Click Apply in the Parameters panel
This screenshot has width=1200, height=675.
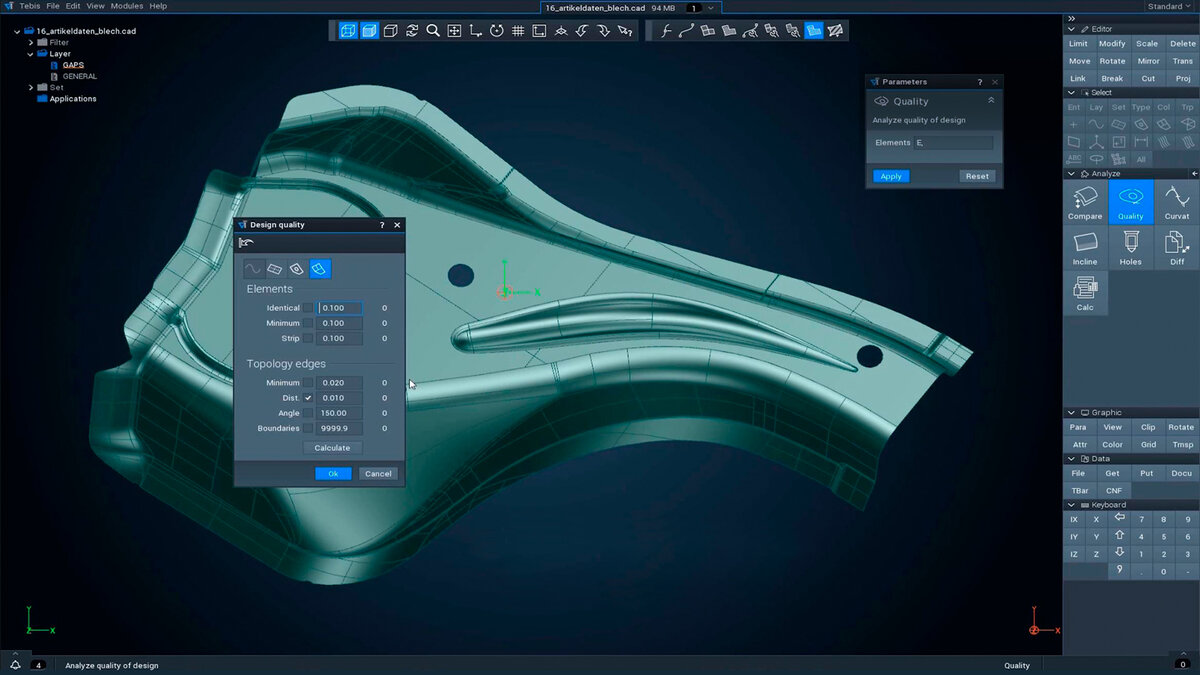[x=891, y=176]
